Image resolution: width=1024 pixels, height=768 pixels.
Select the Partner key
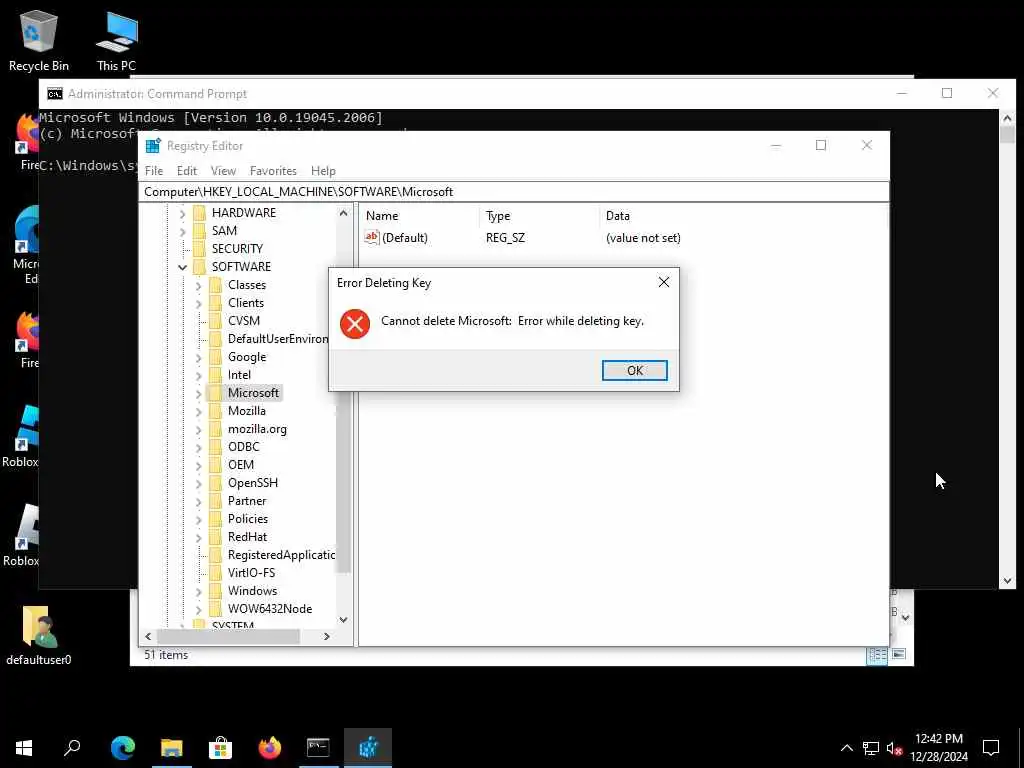point(247,500)
